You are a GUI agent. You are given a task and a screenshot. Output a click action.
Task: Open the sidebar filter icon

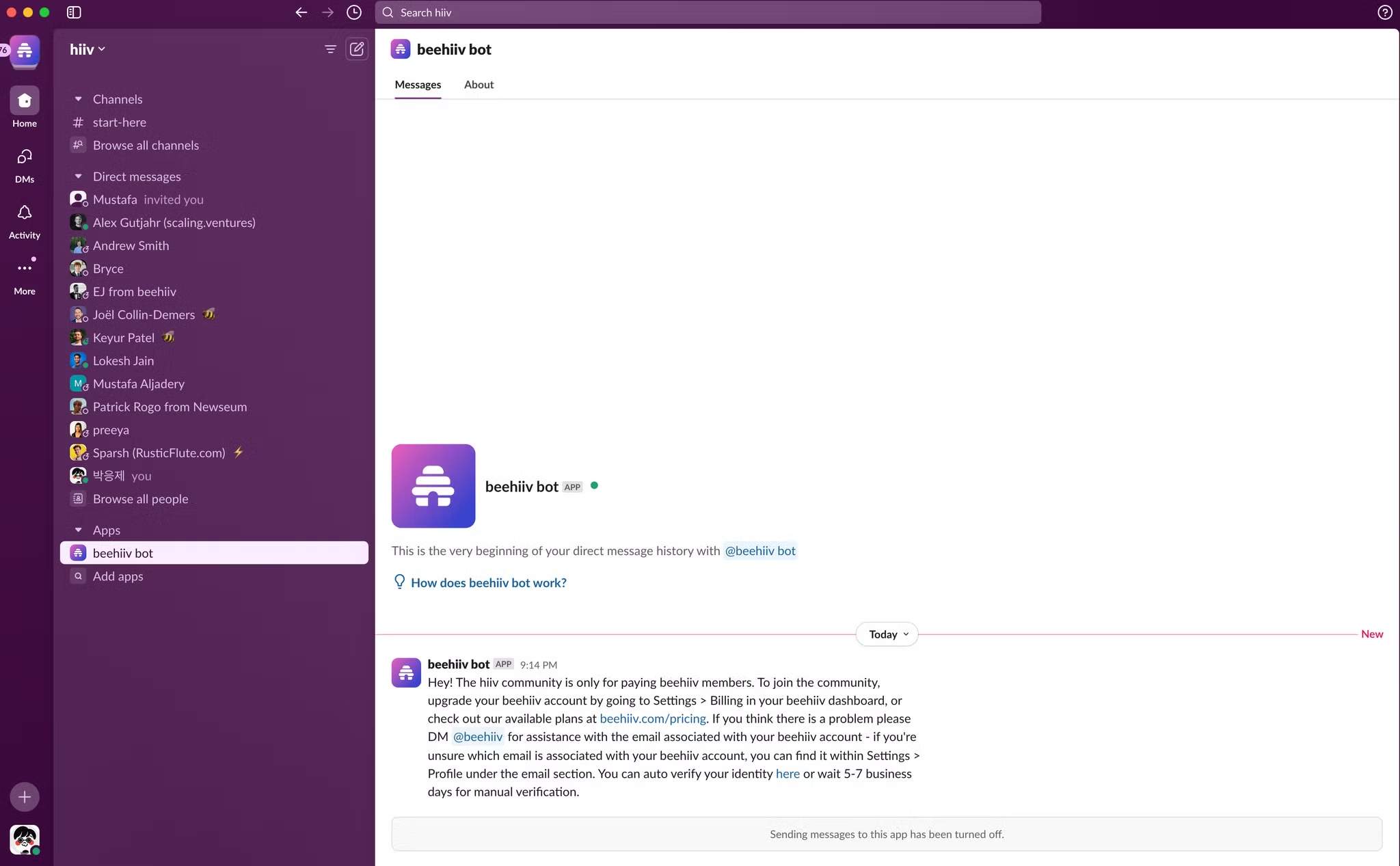pos(330,49)
